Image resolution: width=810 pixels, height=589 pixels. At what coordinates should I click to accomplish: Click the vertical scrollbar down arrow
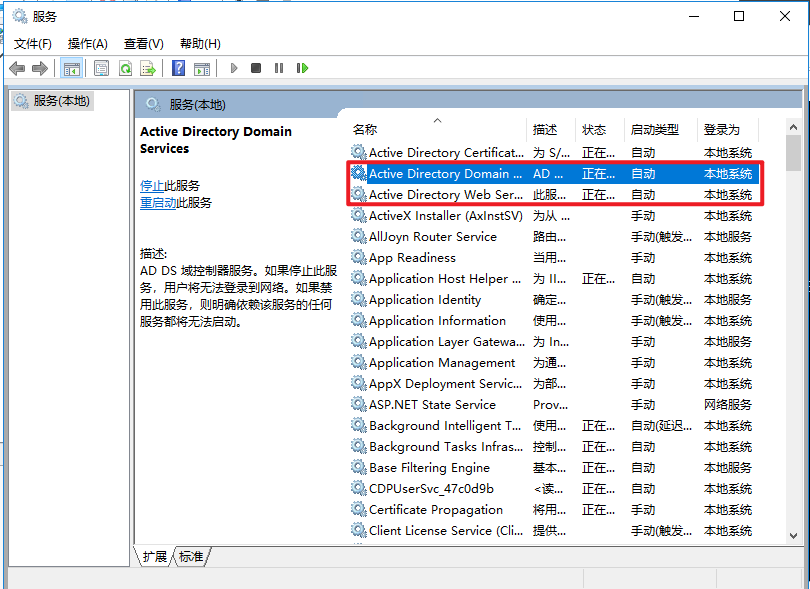tap(793, 537)
